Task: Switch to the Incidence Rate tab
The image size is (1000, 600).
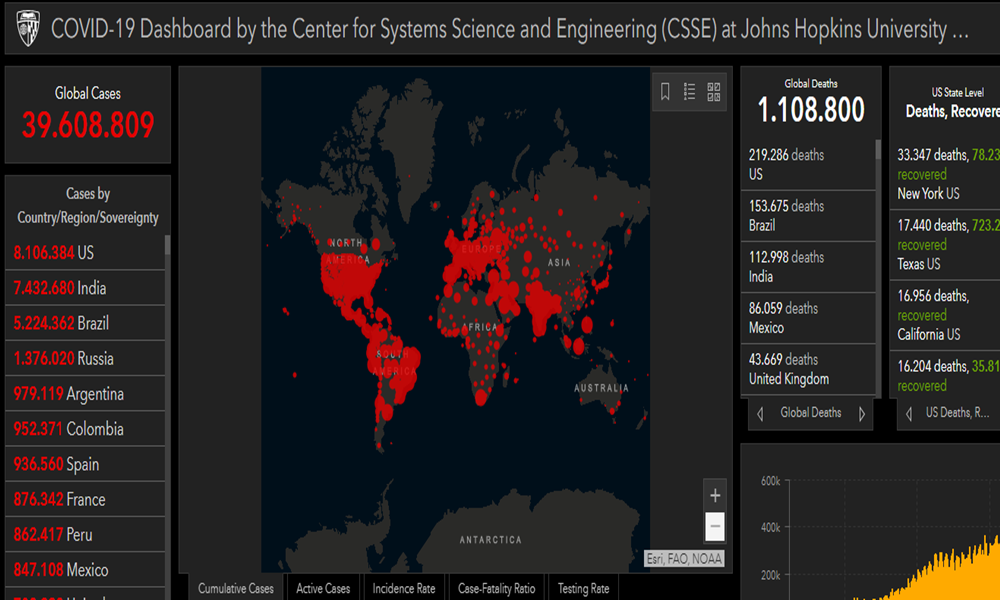Action: click(x=404, y=588)
